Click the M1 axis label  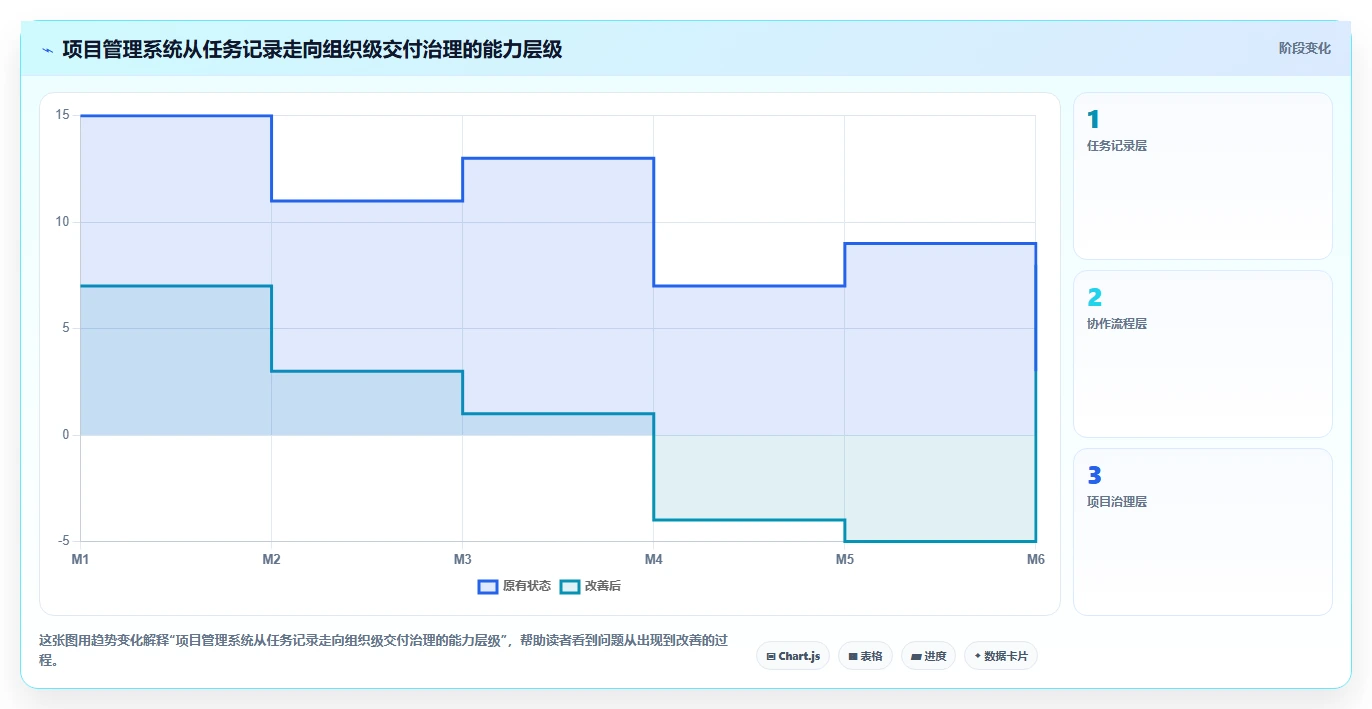(80, 559)
